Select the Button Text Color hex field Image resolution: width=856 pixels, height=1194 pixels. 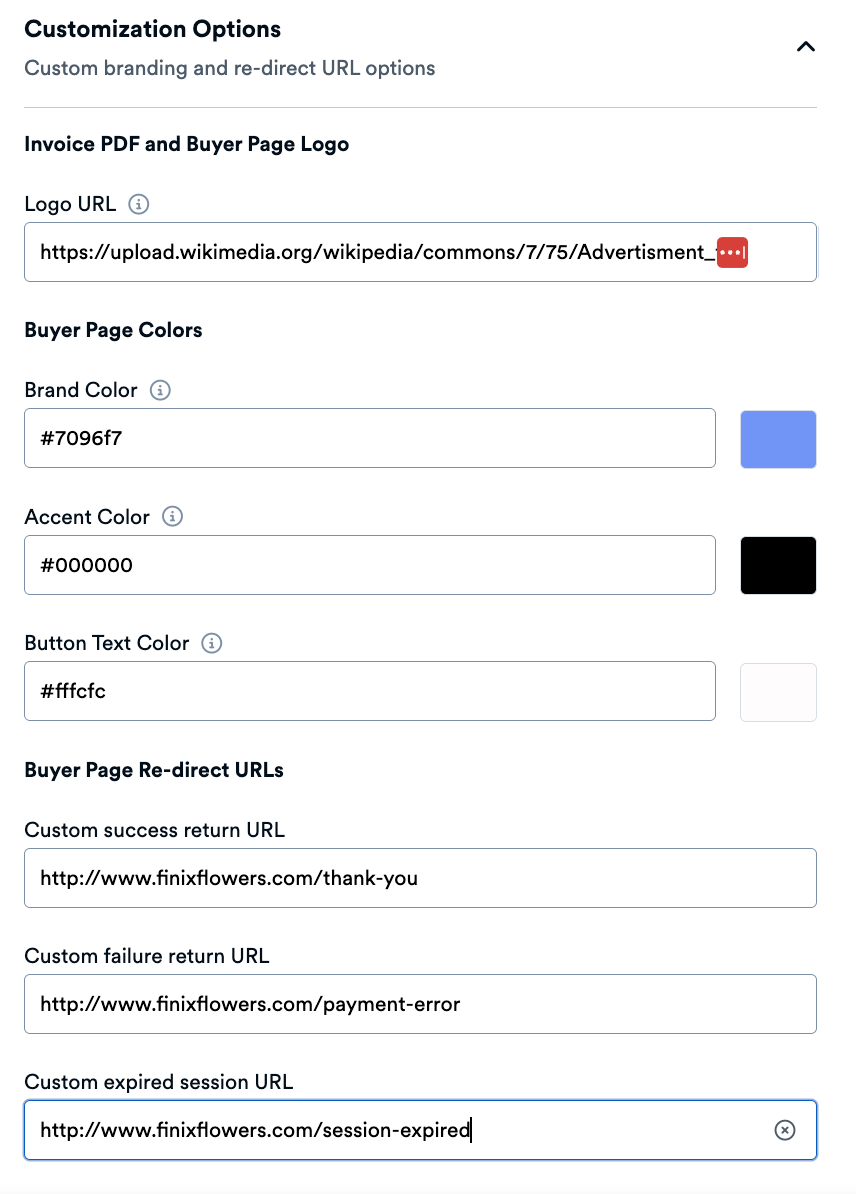click(370, 691)
